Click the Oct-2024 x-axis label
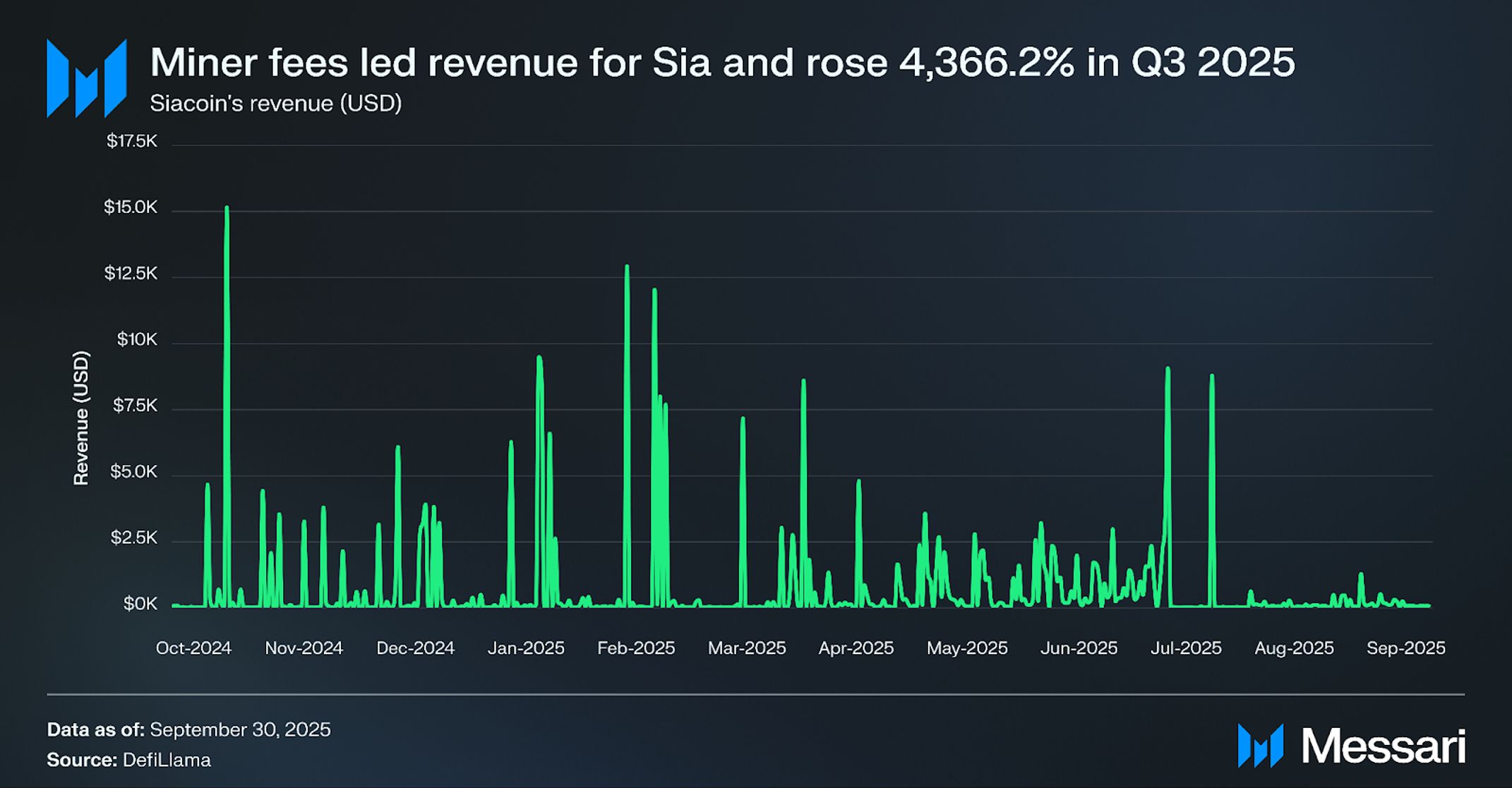 coord(193,648)
